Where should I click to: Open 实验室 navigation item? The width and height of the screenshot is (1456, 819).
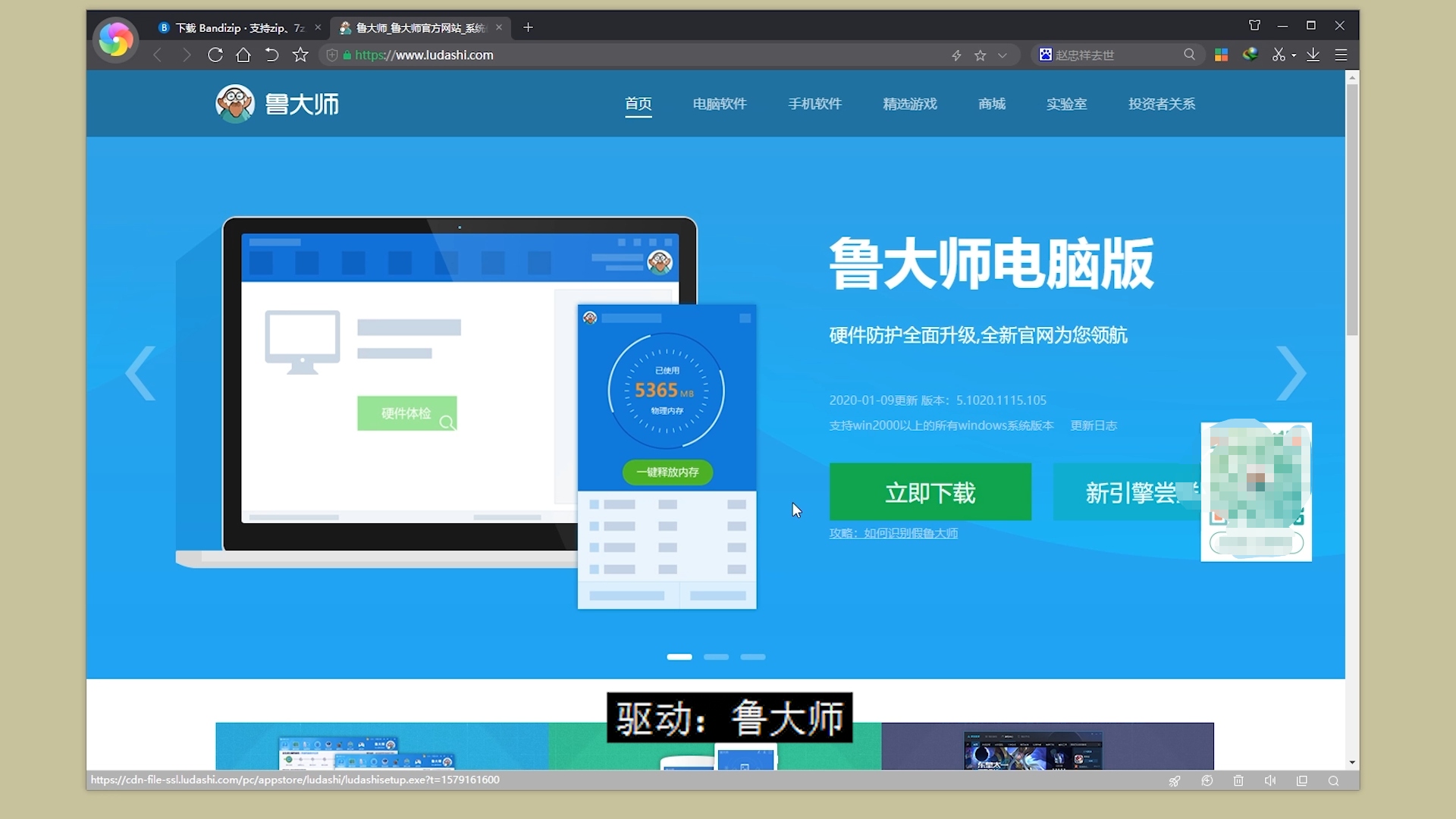tap(1066, 104)
